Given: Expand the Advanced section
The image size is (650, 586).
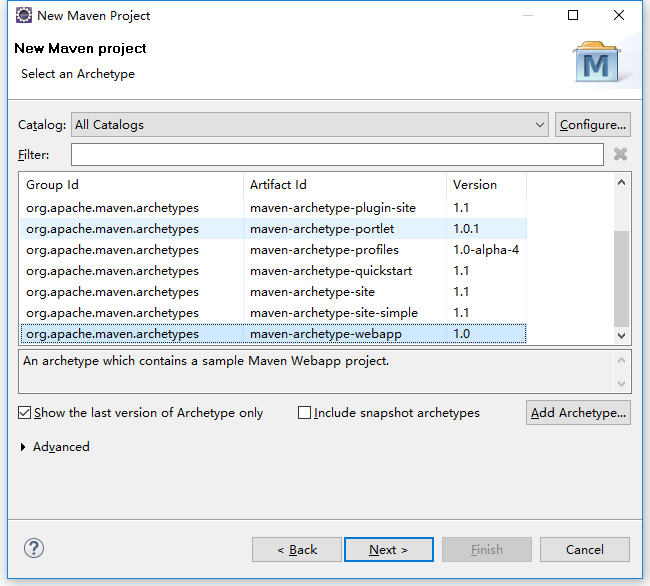Looking at the screenshot, I should pos(23,447).
